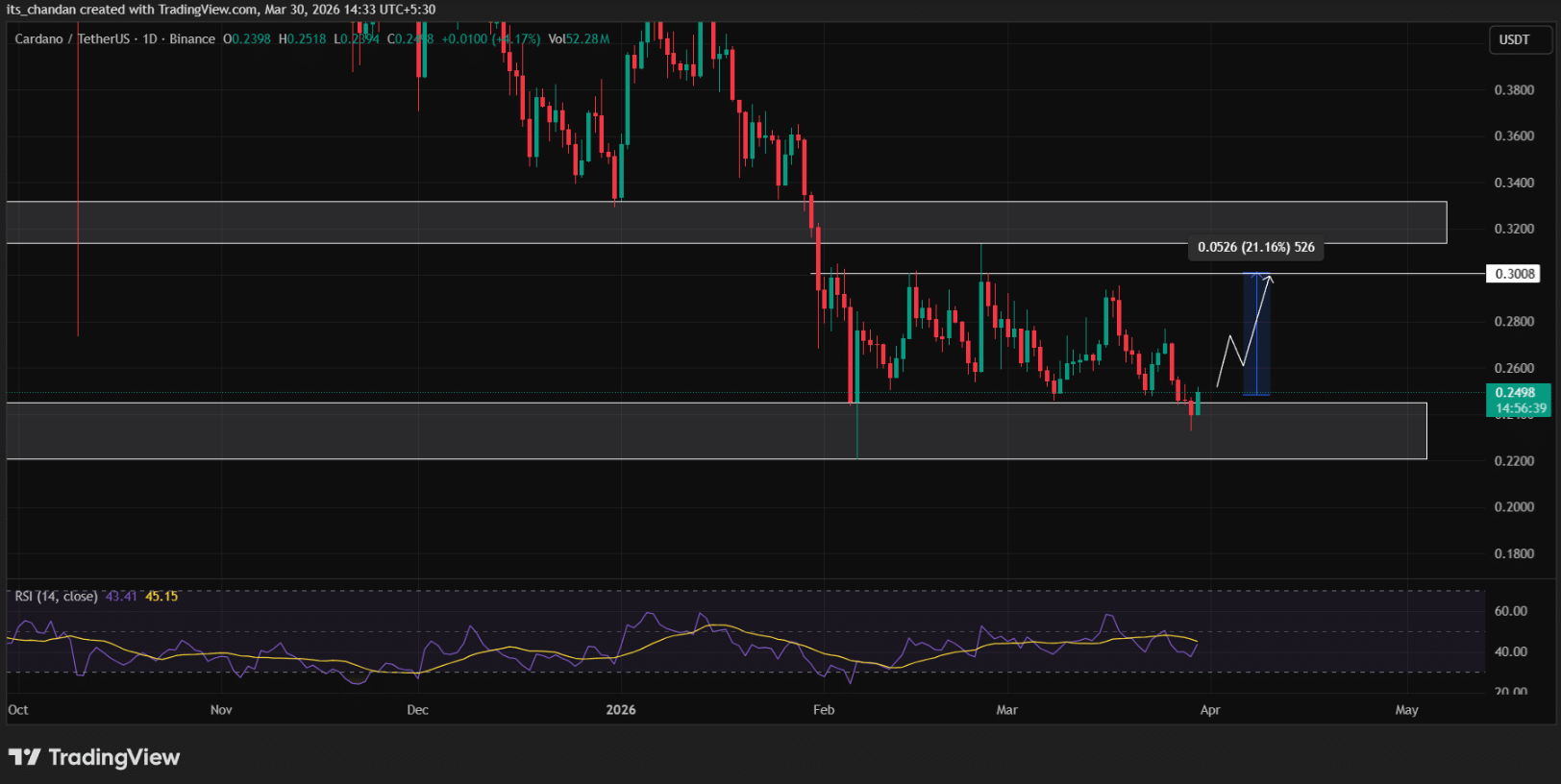1561x784 pixels.
Task: Click the May label on time axis
Action: pyautogui.click(x=1406, y=710)
